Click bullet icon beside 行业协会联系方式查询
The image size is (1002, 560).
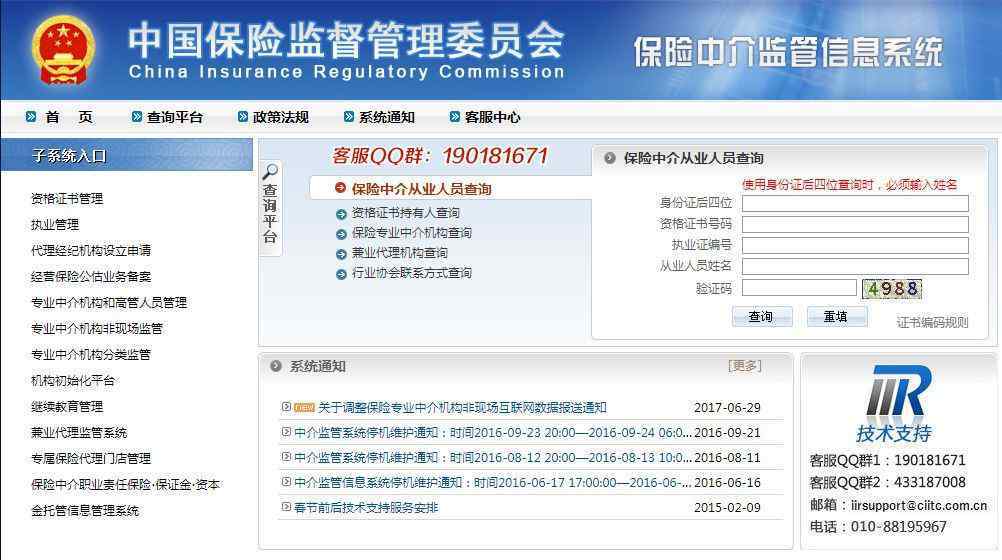point(341,275)
